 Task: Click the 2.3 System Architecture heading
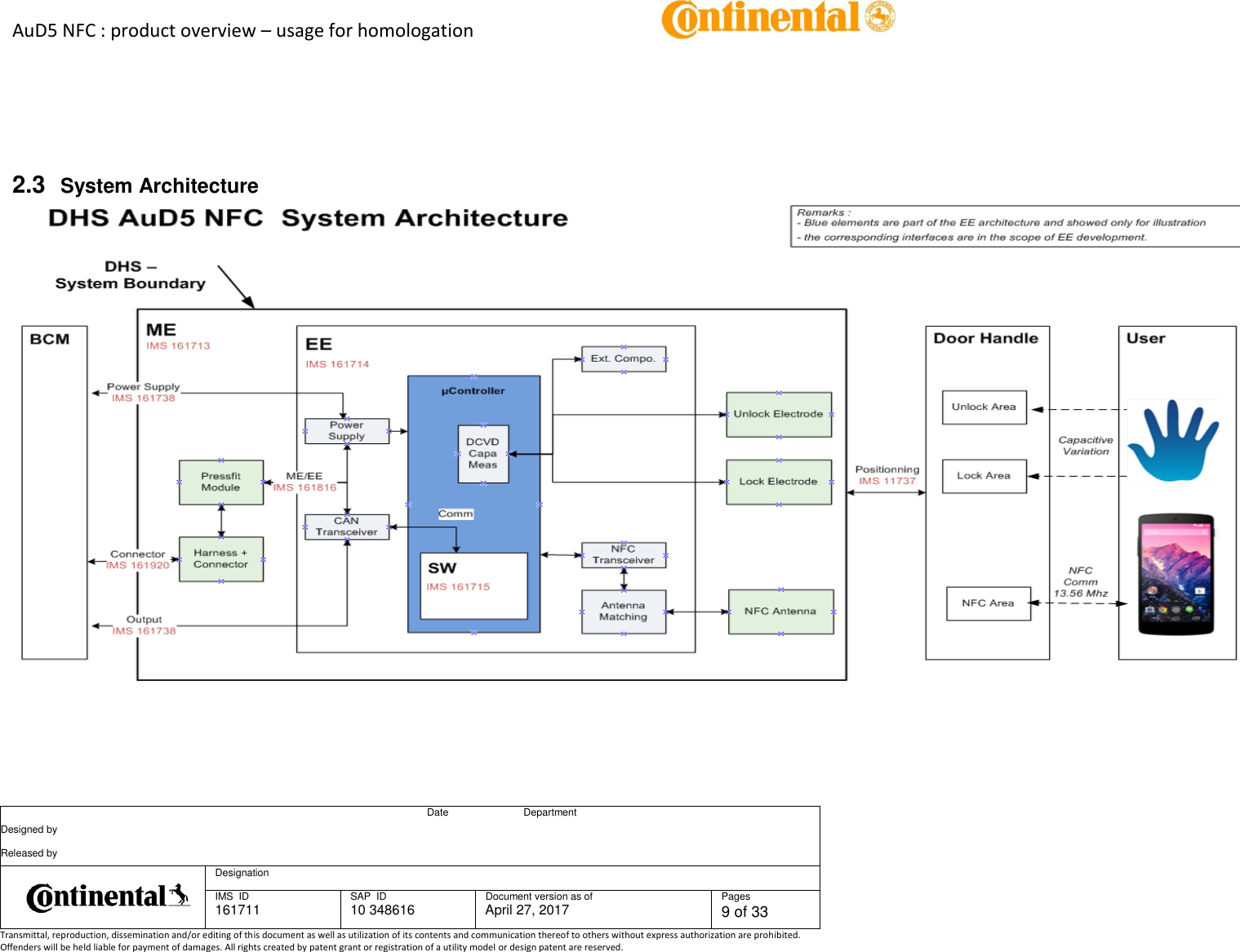coord(136,185)
